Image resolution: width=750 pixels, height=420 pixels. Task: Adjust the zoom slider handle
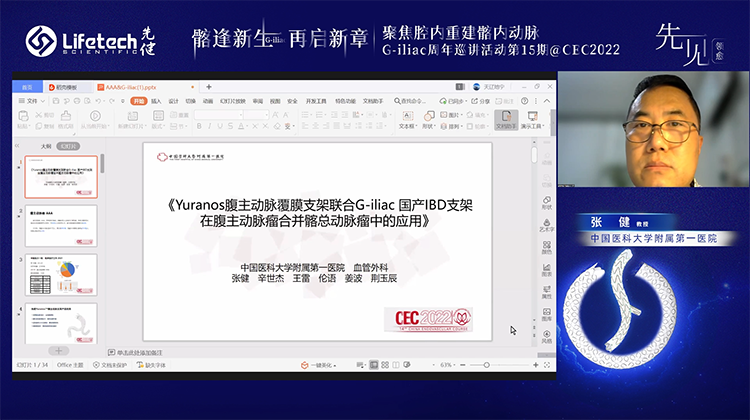pos(486,365)
